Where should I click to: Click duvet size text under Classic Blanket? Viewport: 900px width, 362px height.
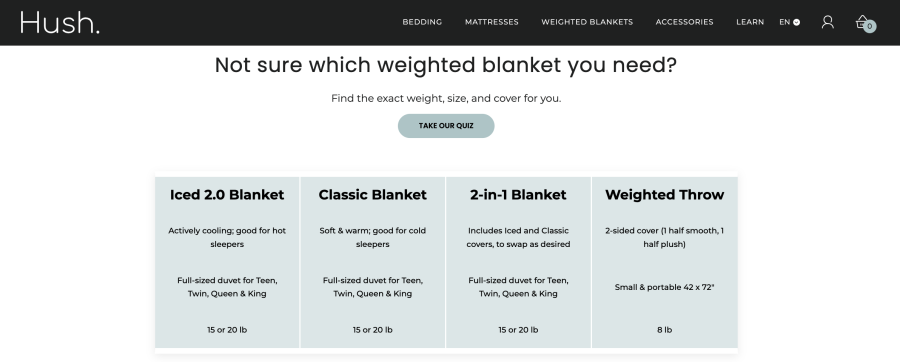(x=373, y=287)
